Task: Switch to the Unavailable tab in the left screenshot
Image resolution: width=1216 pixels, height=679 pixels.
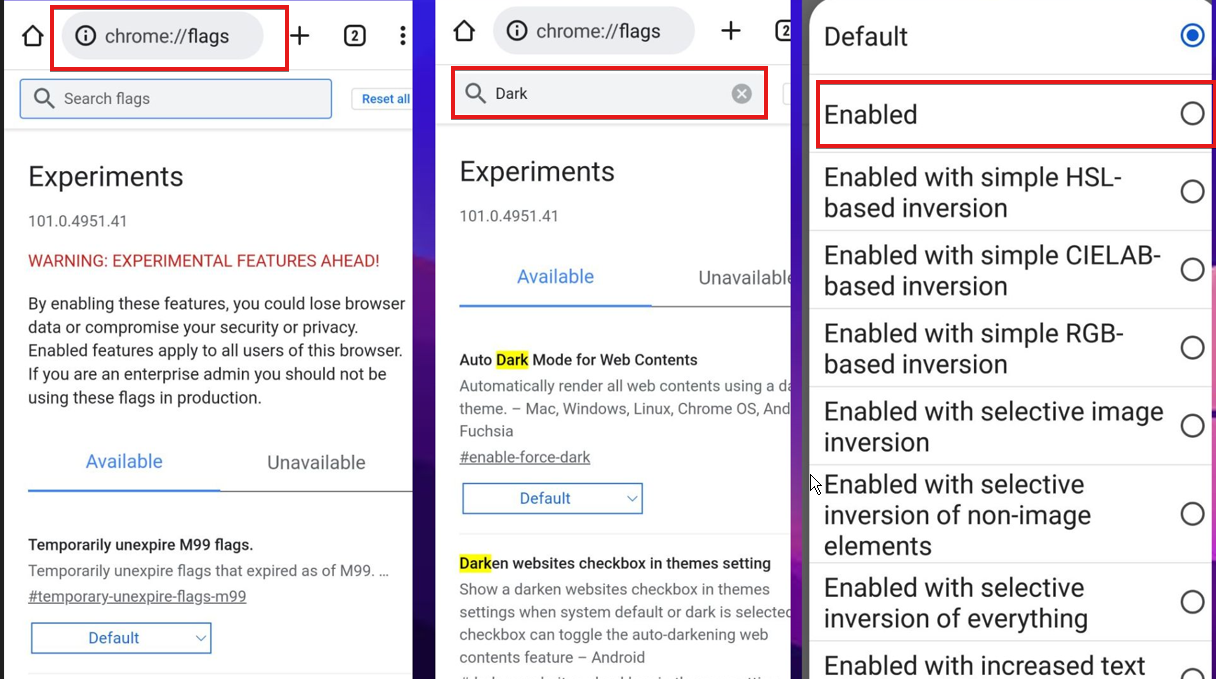Action: coord(316,462)
